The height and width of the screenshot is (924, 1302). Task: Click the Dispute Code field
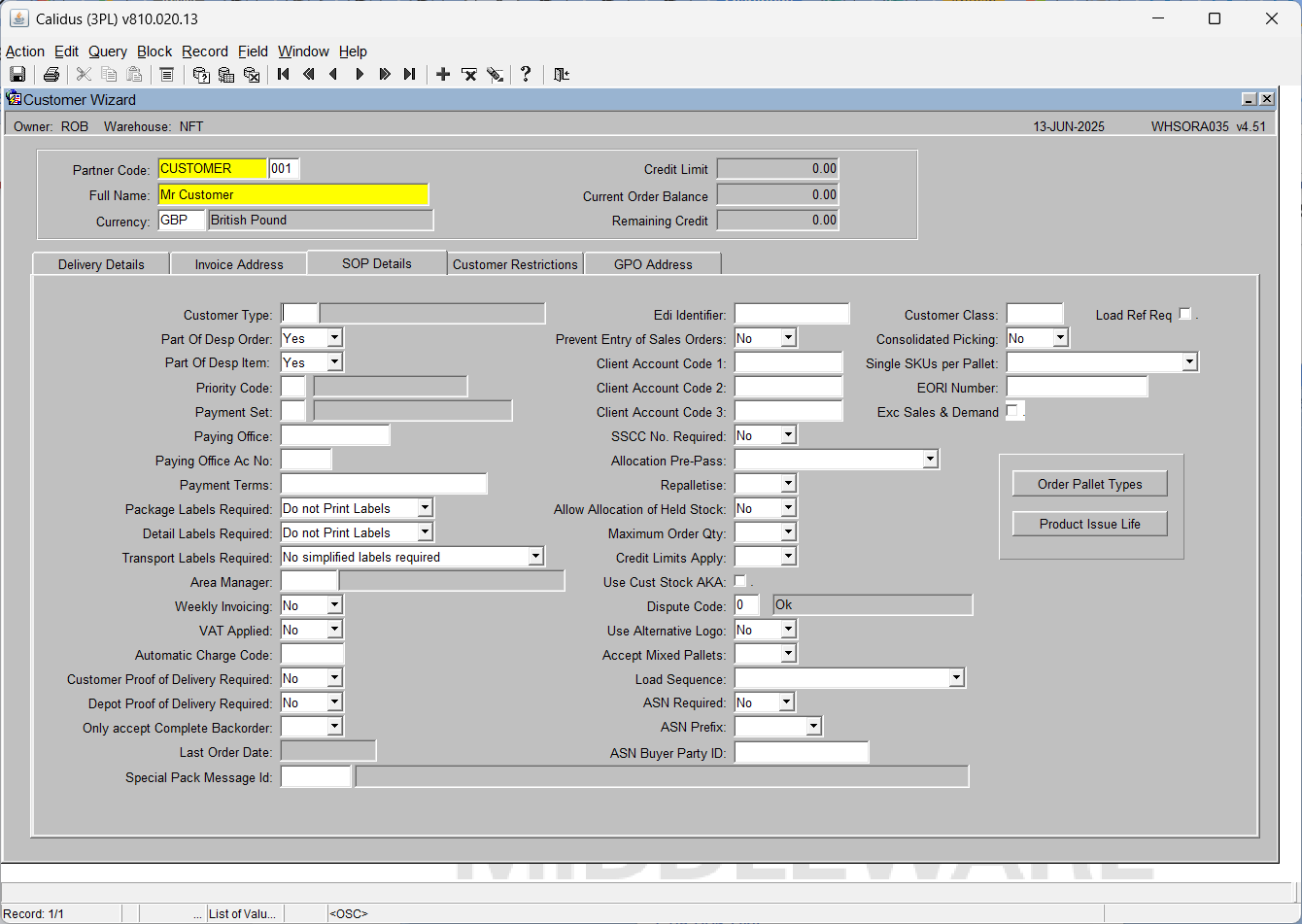(746, 605)
